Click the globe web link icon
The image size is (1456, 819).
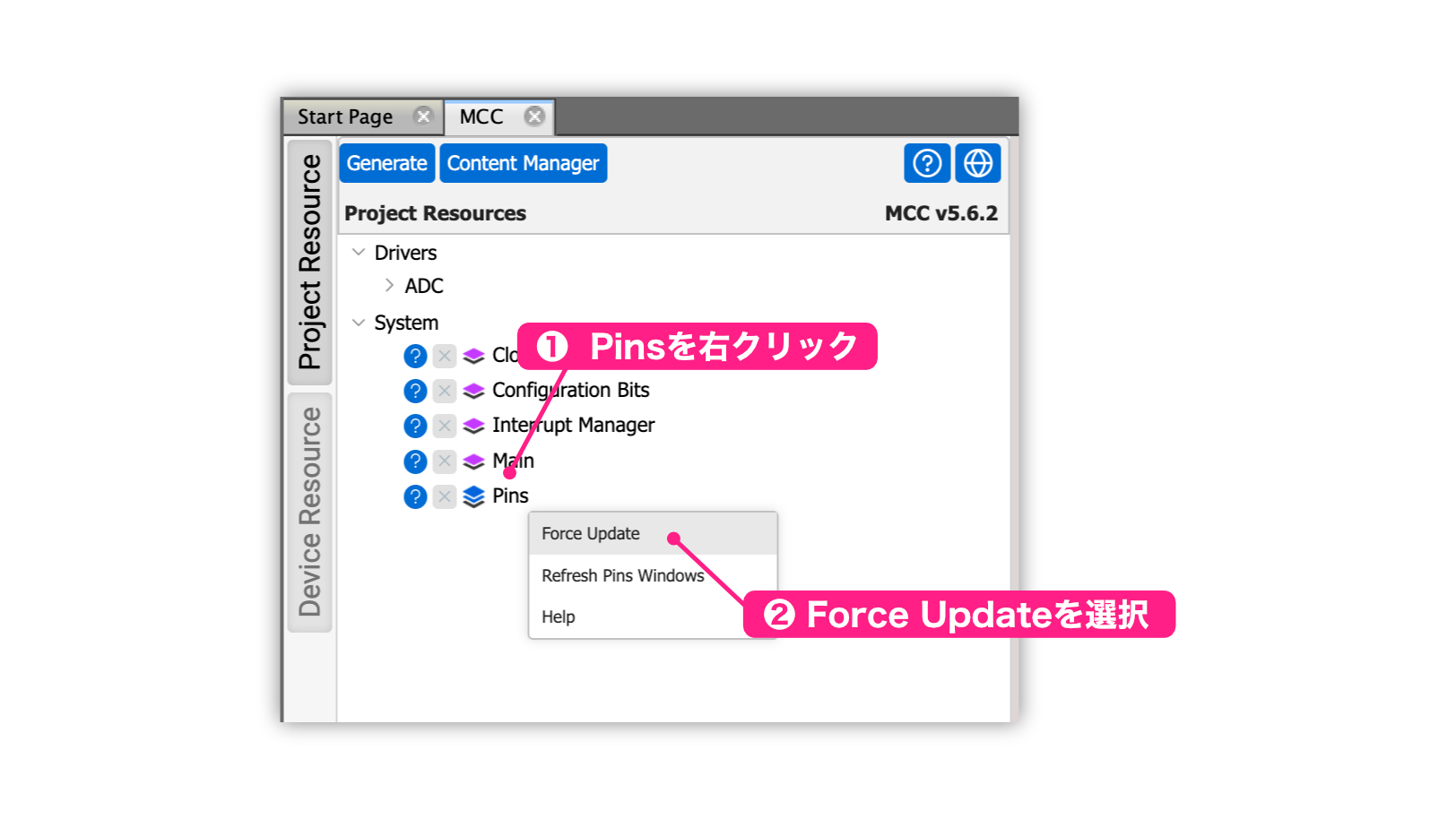[978, 163]
